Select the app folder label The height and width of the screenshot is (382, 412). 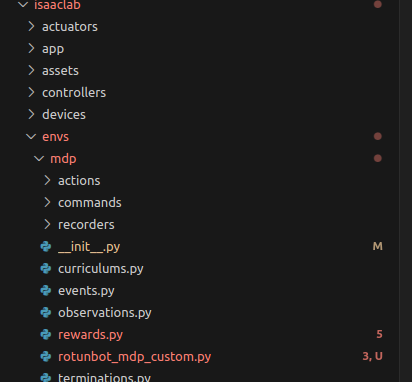[53, 49]
